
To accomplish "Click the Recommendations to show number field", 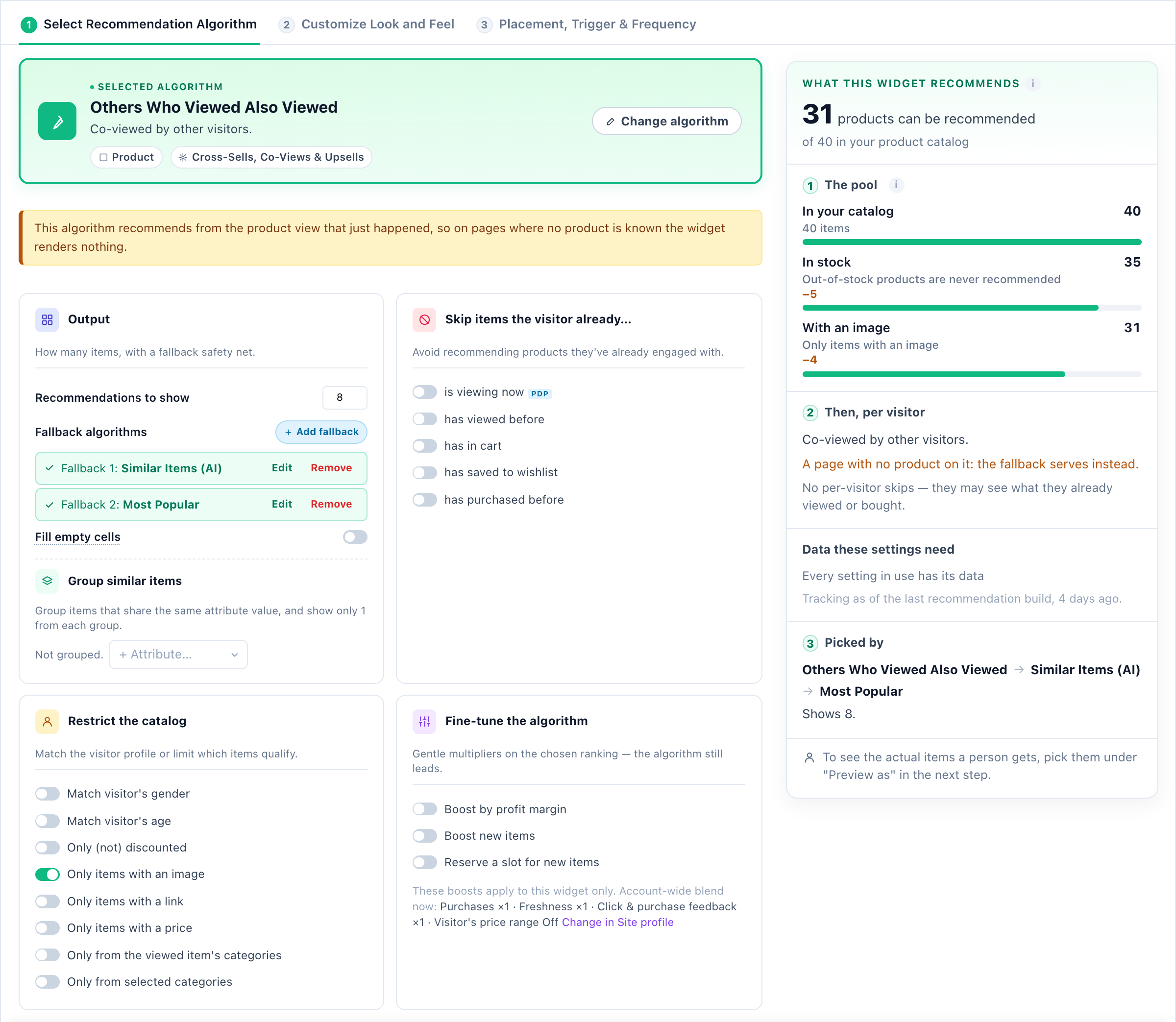I will [344, 397].
